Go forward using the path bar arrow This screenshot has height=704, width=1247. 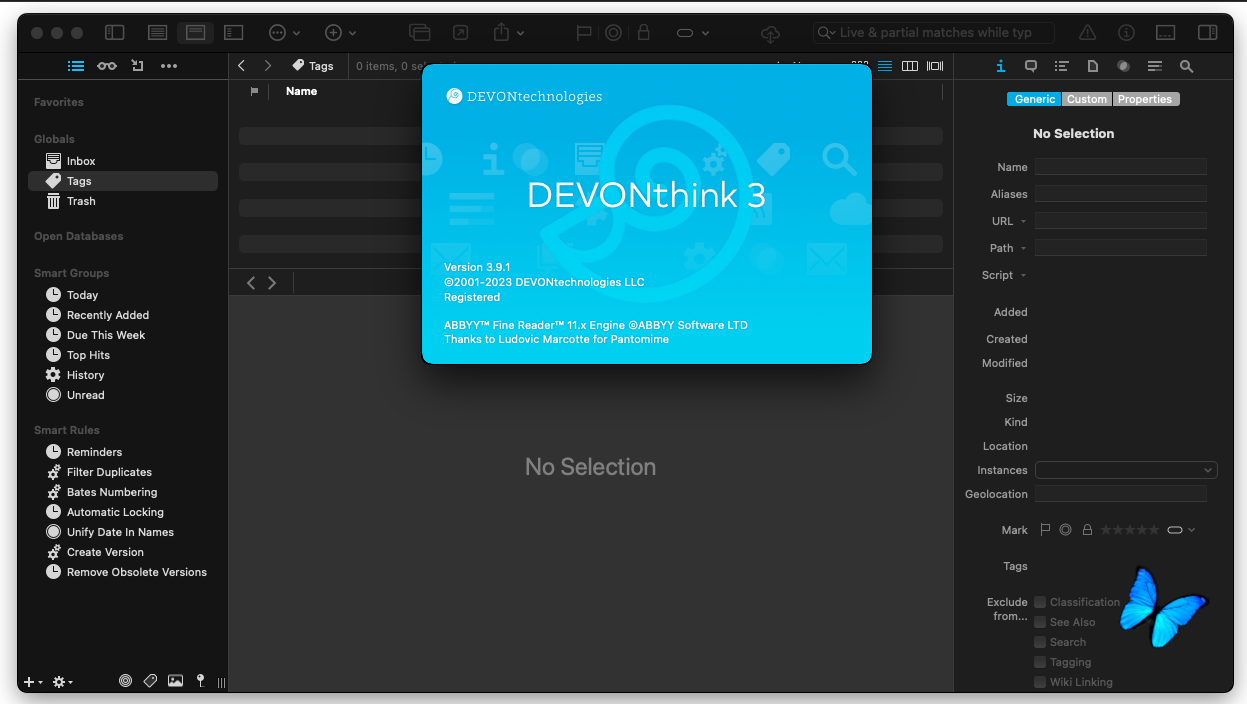coord(267,66)
